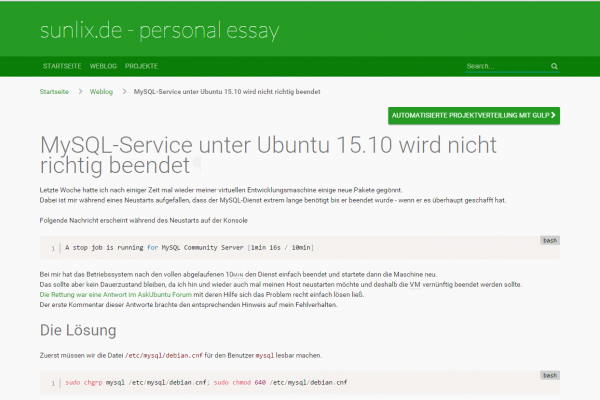This screenshot has height=400, width=600.
Task: Go to the Startseite breadcrumb link
Action: click(54, 92)
